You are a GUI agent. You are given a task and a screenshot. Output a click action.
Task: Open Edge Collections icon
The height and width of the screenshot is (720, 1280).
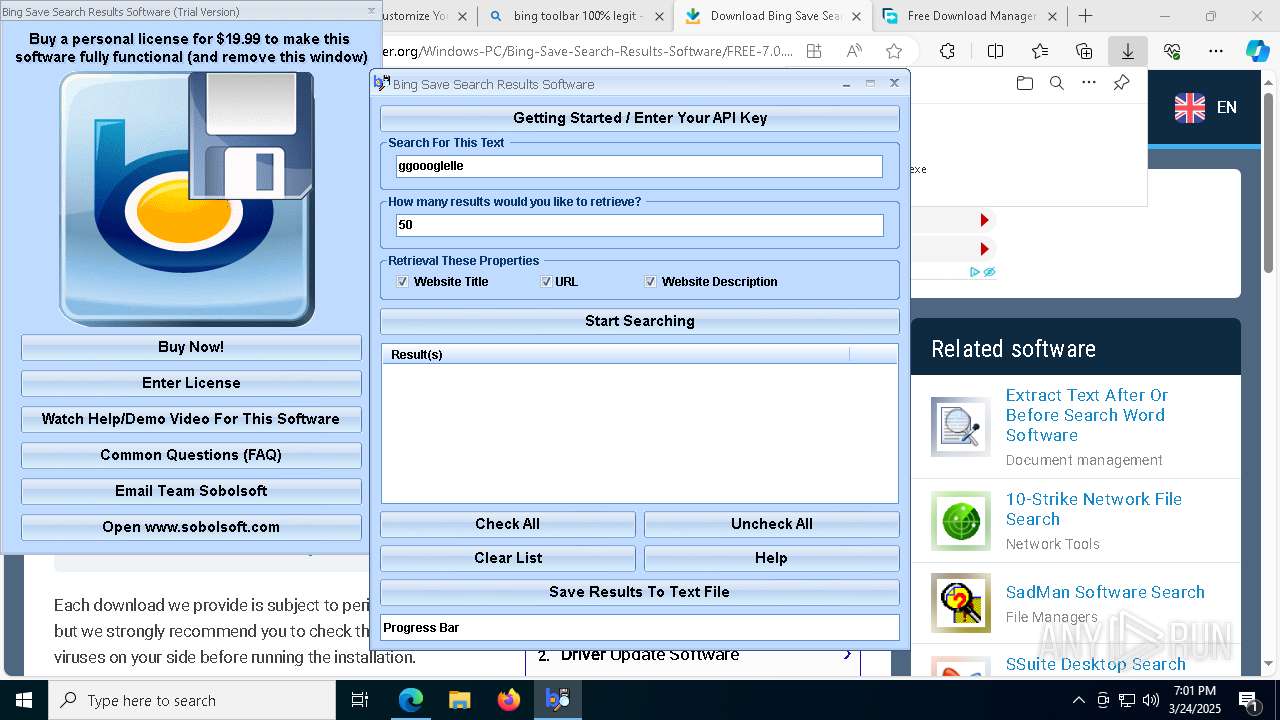(1084, 51)
